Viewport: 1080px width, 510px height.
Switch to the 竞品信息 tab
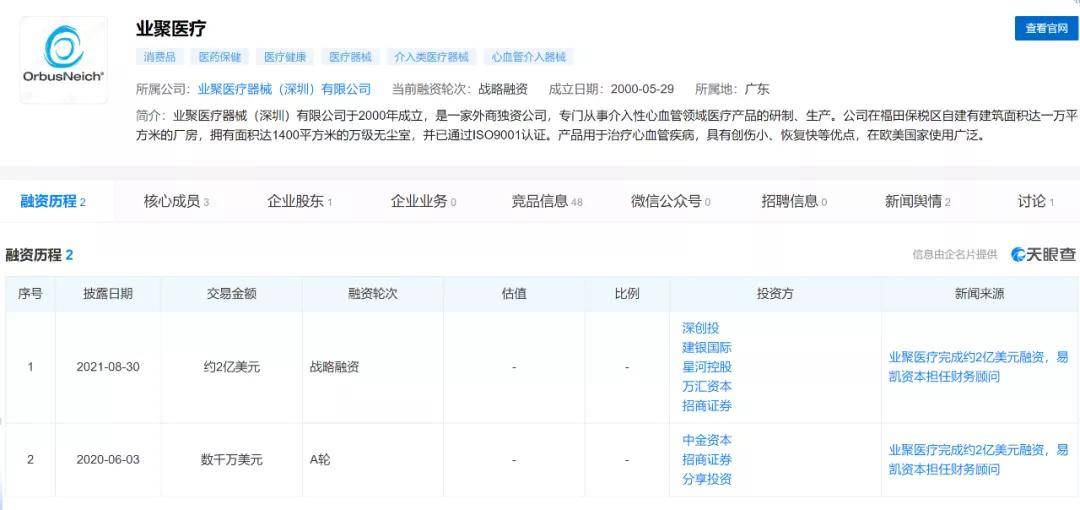coord(547,201)
